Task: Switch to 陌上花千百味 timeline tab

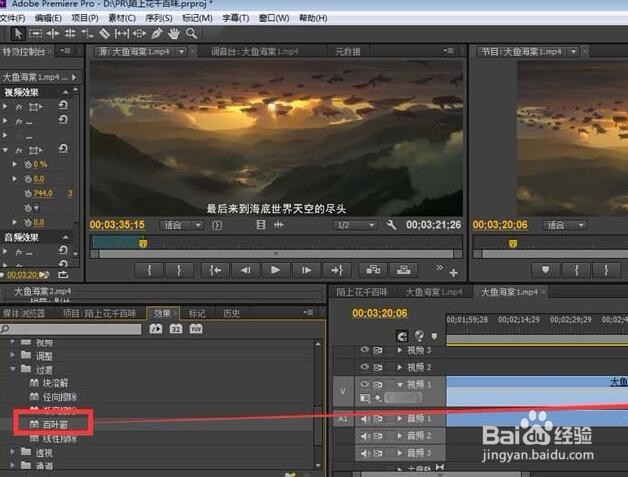Action: (362, 292)
